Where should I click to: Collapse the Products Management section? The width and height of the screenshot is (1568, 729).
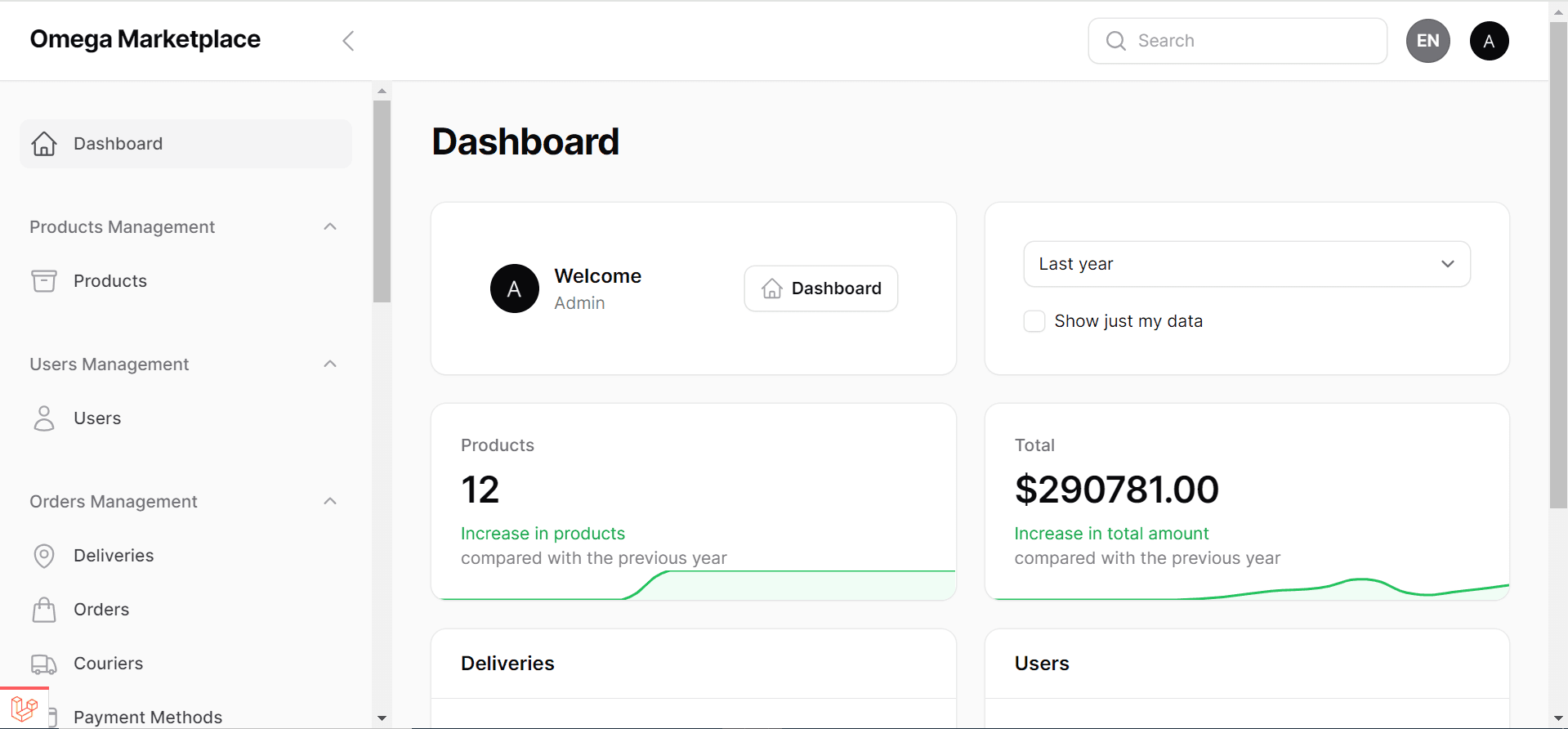330,226
